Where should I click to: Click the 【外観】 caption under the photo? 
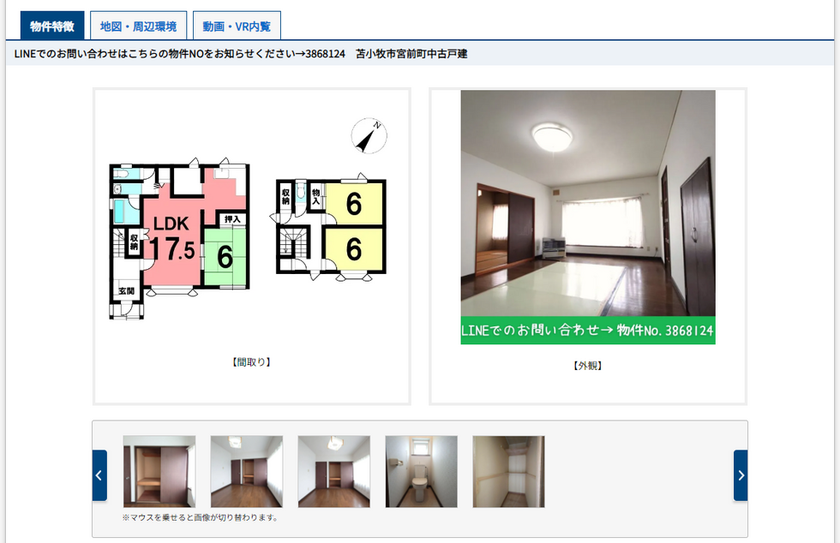pyautogui.click(x=588, y=366)
